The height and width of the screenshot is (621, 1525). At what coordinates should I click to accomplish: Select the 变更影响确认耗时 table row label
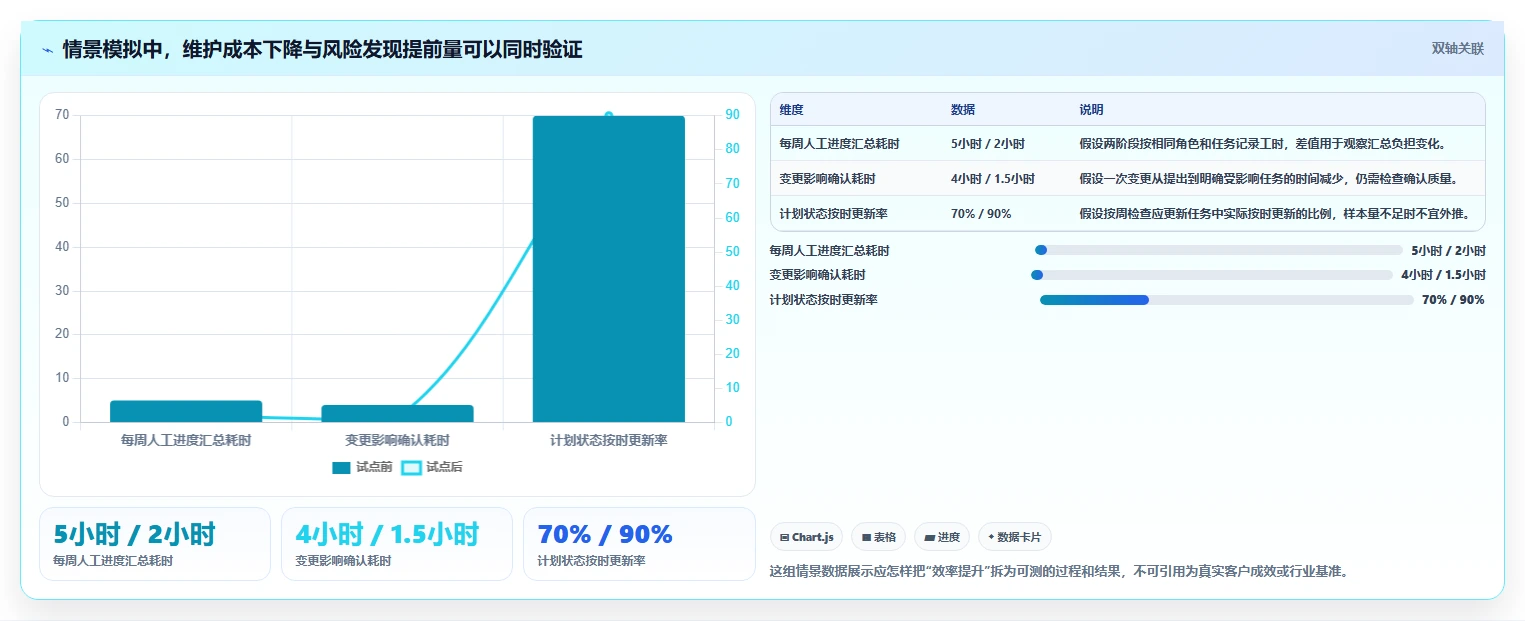[x=827, y=179]
